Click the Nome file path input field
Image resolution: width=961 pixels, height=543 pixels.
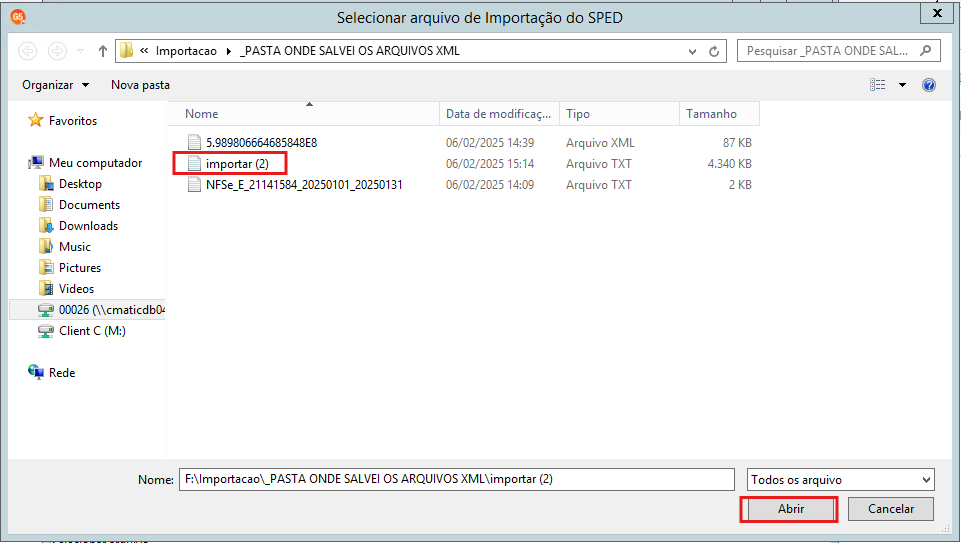(457, 479)
